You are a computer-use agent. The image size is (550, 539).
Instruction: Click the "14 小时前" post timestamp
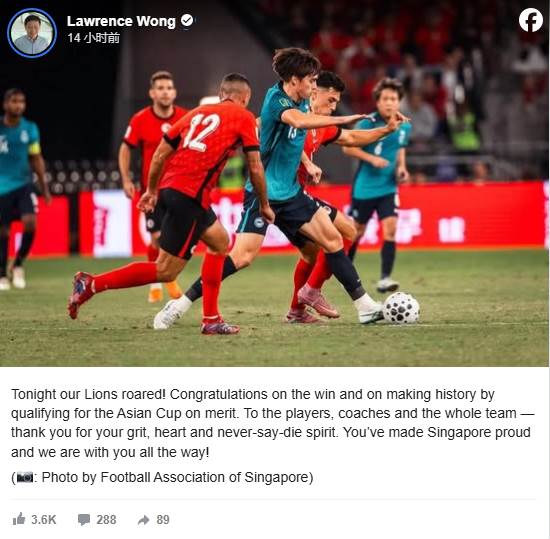[94, 38]
